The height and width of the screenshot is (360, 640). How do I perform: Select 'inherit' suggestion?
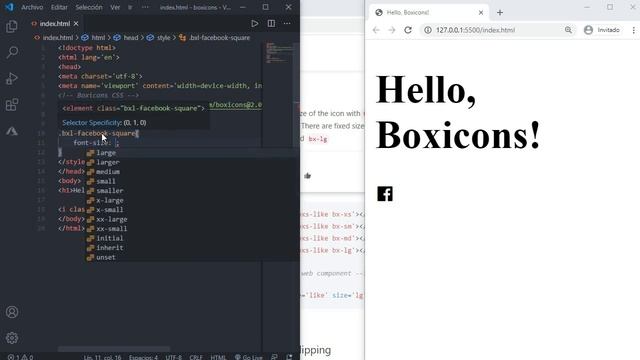click(192, 248)
